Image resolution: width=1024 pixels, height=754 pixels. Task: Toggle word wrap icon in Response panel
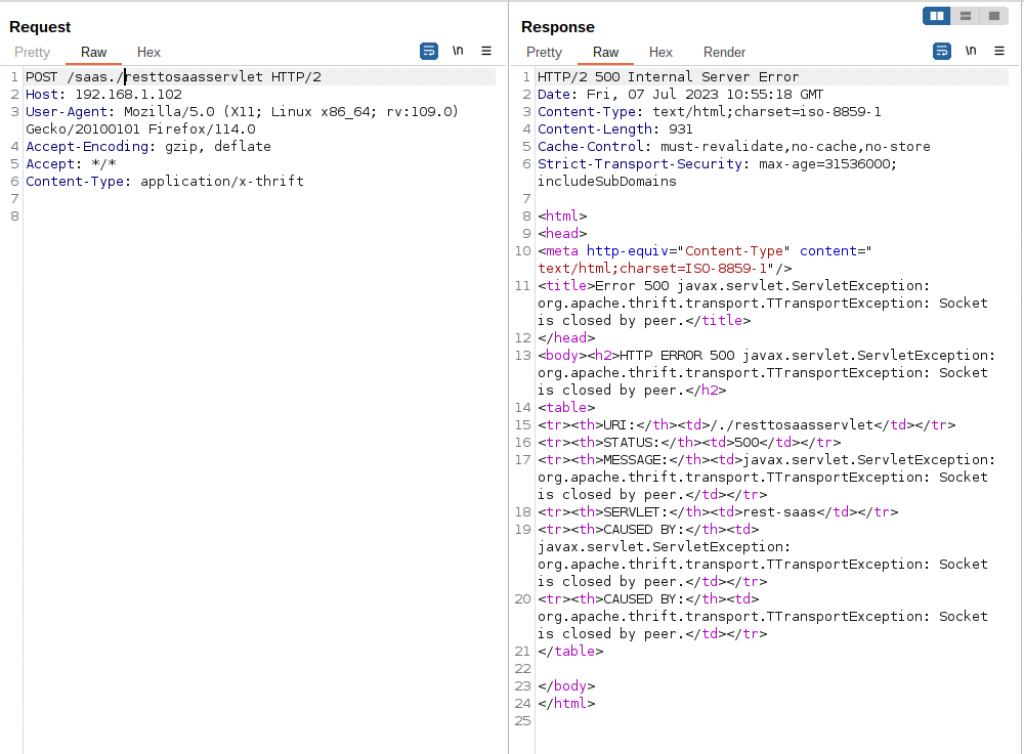click(x=941, y=51)
